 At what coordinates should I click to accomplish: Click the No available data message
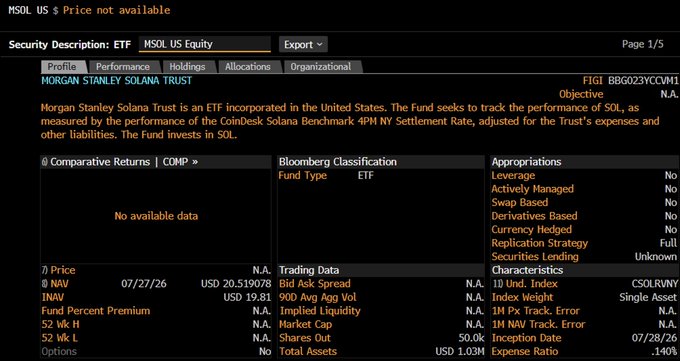coord(156,216)
